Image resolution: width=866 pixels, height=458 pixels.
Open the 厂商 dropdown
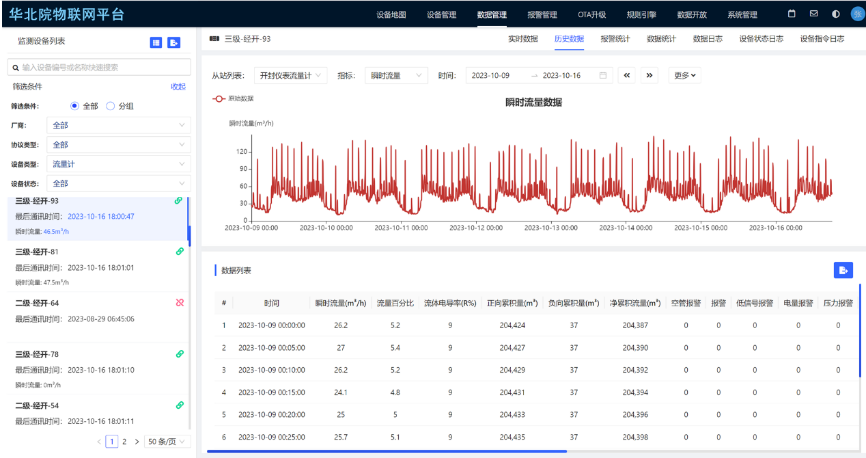coord(119,125)
